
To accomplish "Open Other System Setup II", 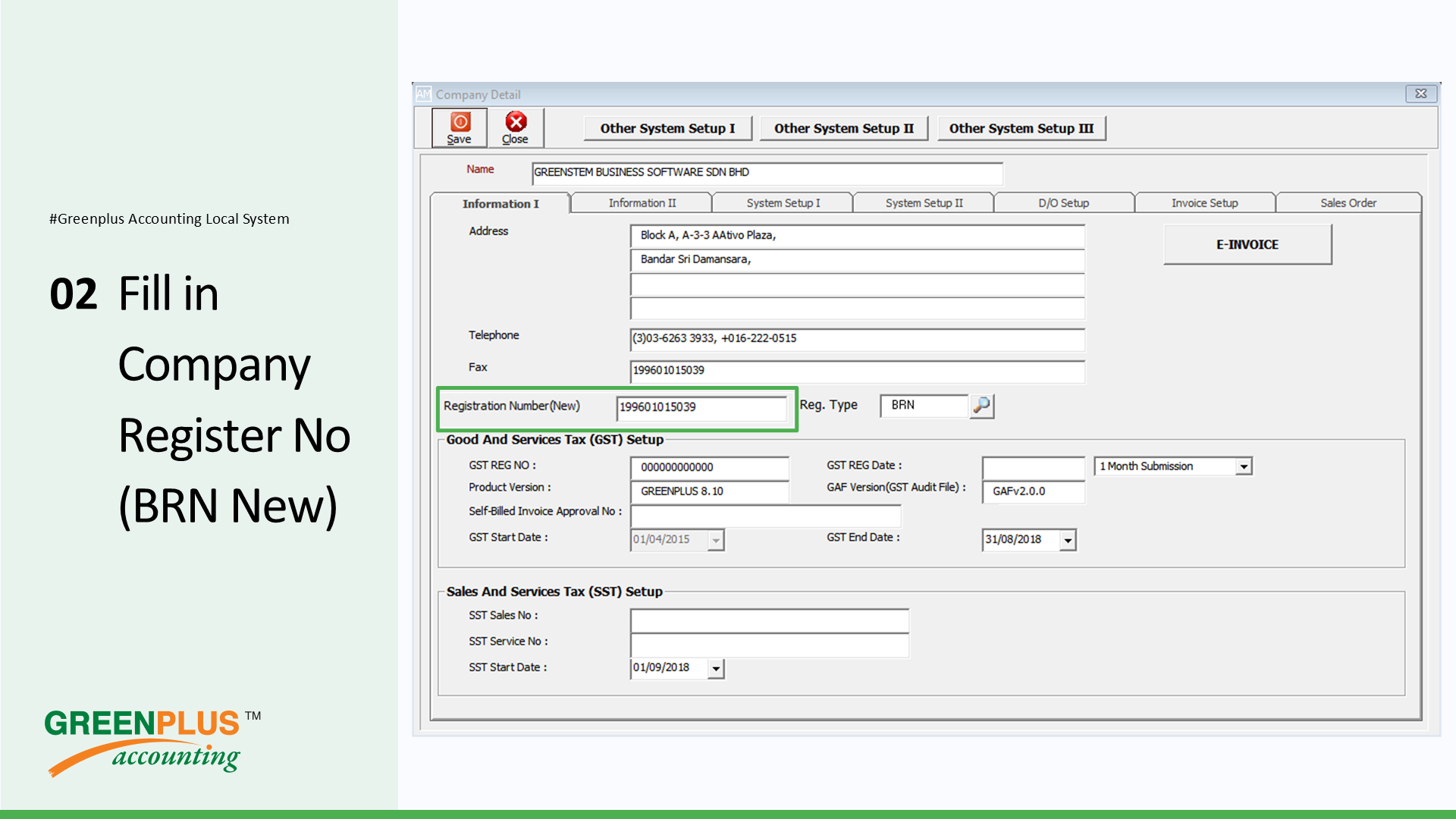I will click(x=843, y=128).
